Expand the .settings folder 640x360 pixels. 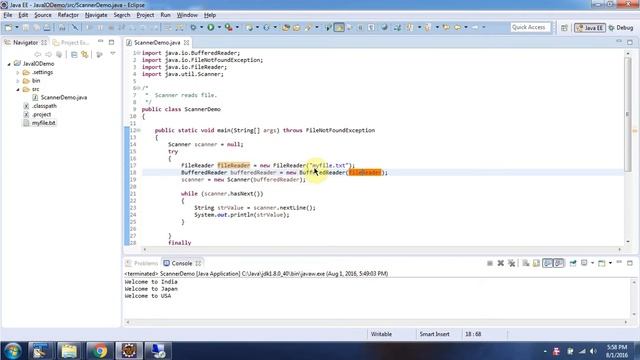(18, 73)
